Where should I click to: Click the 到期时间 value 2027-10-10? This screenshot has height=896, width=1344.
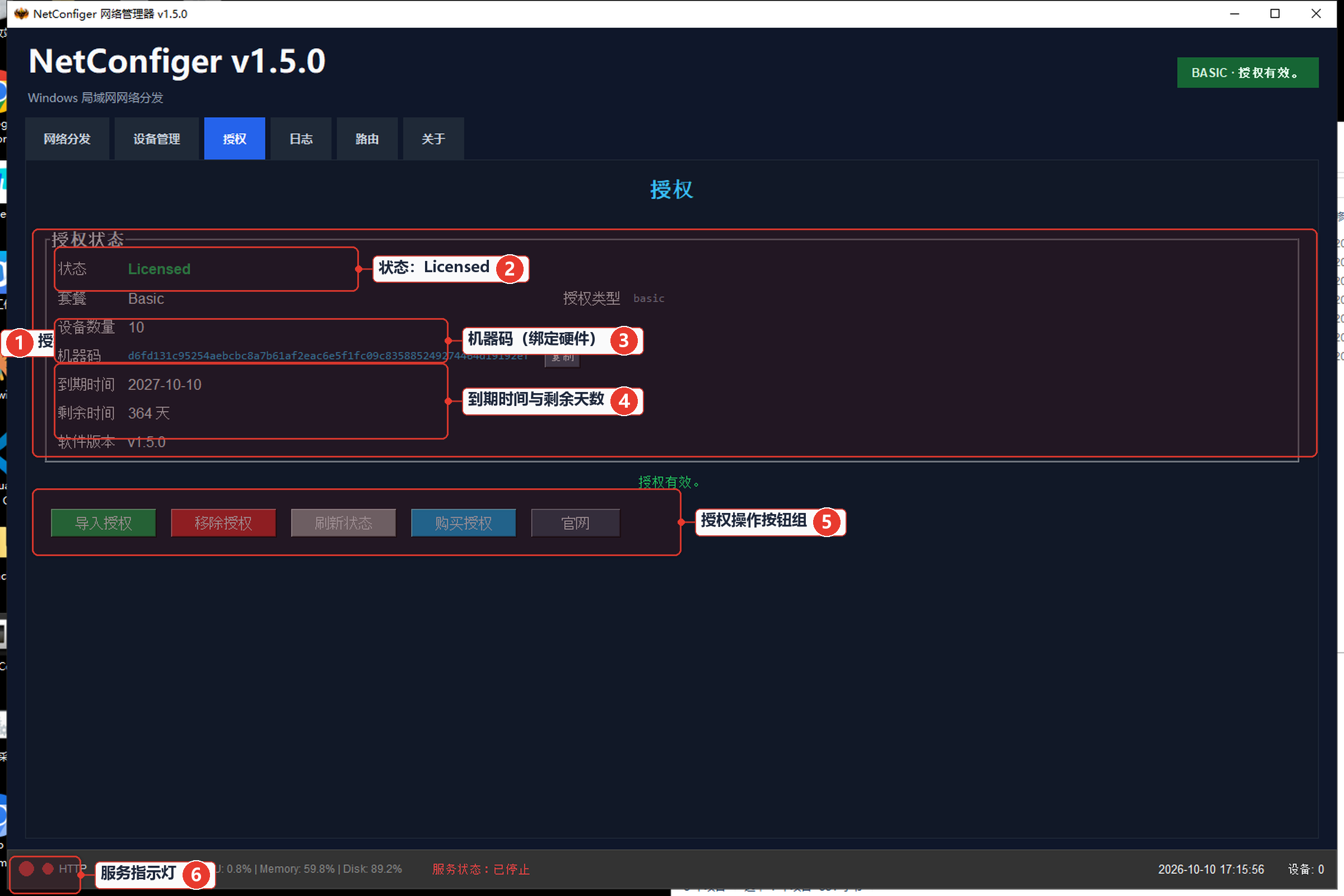pyautogui.click(x=165, y=385)
